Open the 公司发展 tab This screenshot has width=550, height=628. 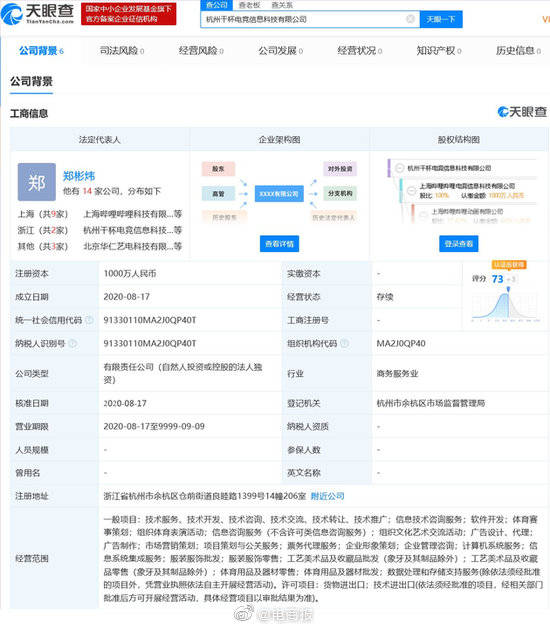pyautogui.click(x=280, y=51)
